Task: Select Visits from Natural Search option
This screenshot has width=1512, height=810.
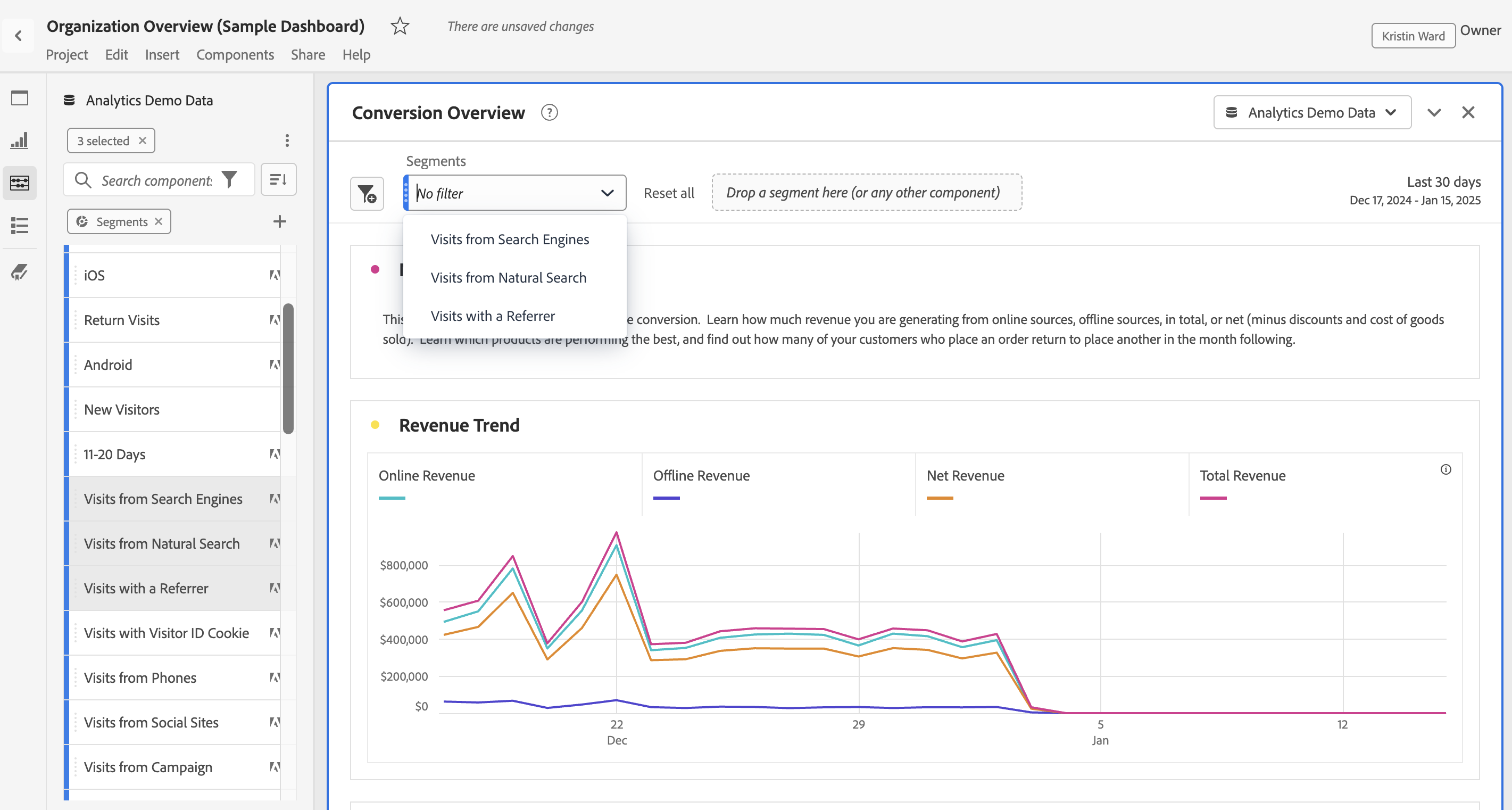Action: click(x=508, y=278)
